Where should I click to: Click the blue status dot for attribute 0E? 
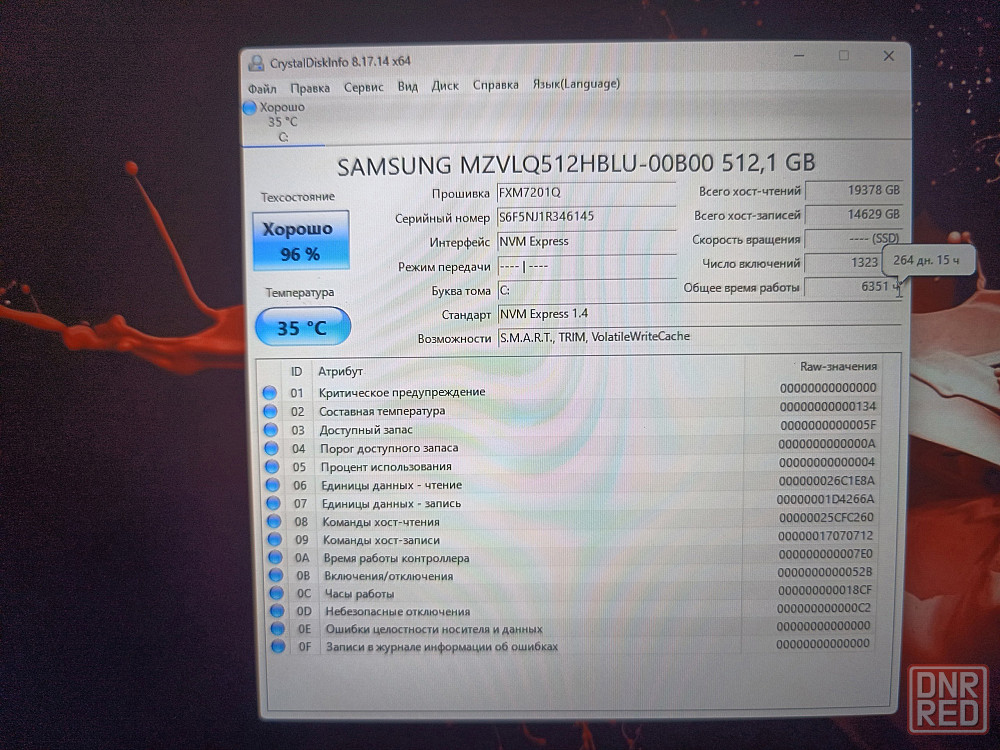(x=278, y=629)
